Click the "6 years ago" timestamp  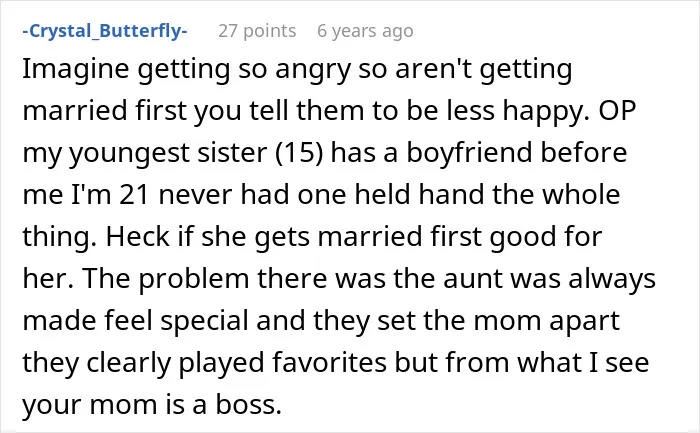tap(365, 31)
